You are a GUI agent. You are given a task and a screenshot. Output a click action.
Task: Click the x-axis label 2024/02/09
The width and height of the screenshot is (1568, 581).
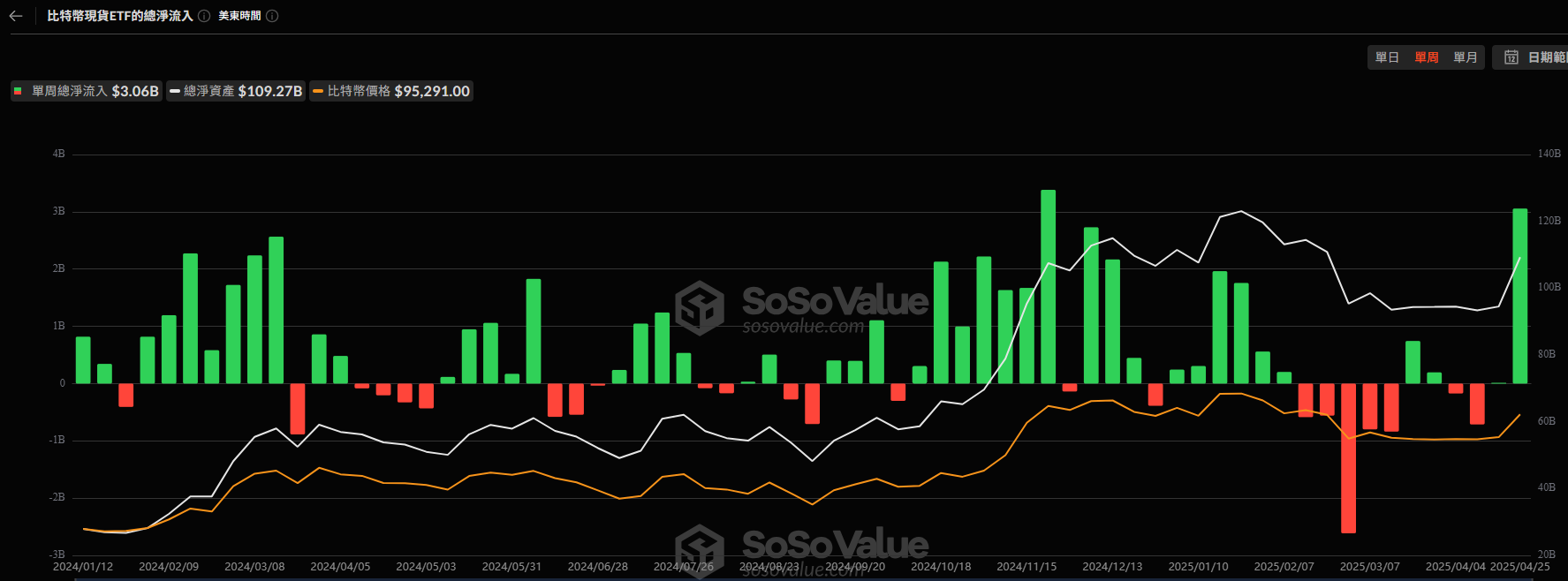(169, 567)
